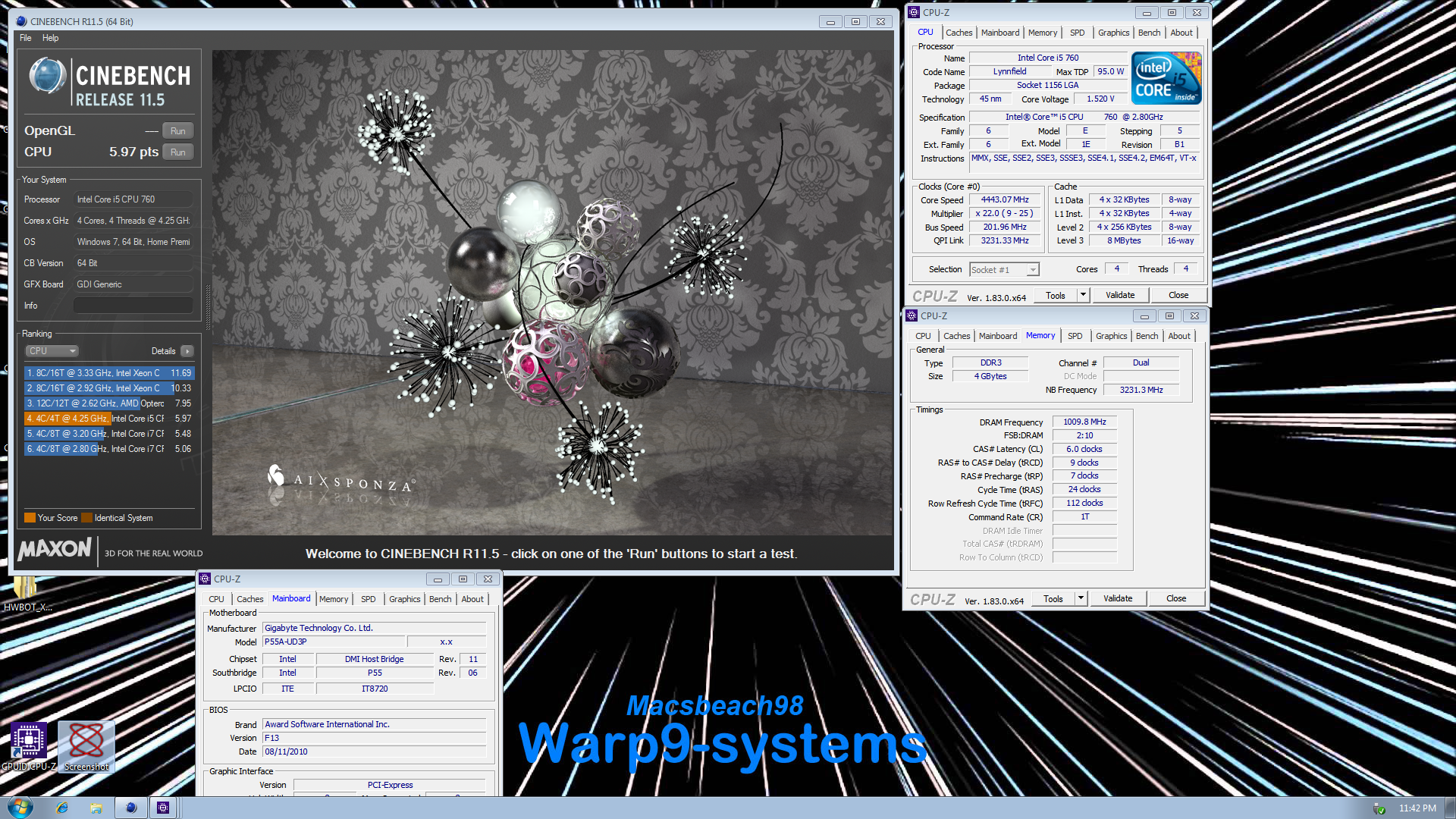Click the taskbar clock showing 11:42 PM
The height and width of the screenshot is (819, 1456).
(x=1417, y=808)
